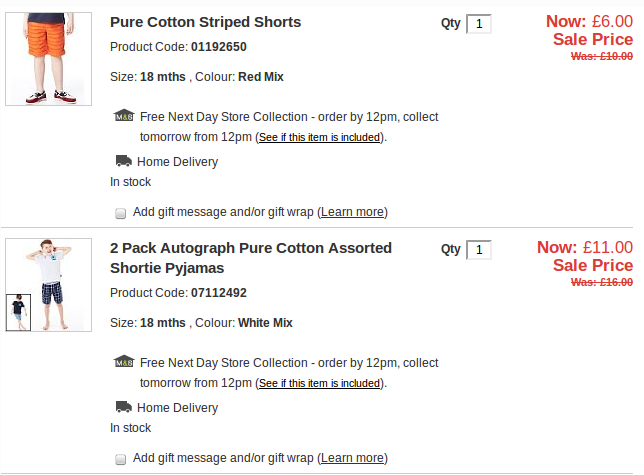This screenshot has height=475, width=644.
Task: Click Home Delivery truck icon for Striped Shorts
Action: (x=124, y=161)
